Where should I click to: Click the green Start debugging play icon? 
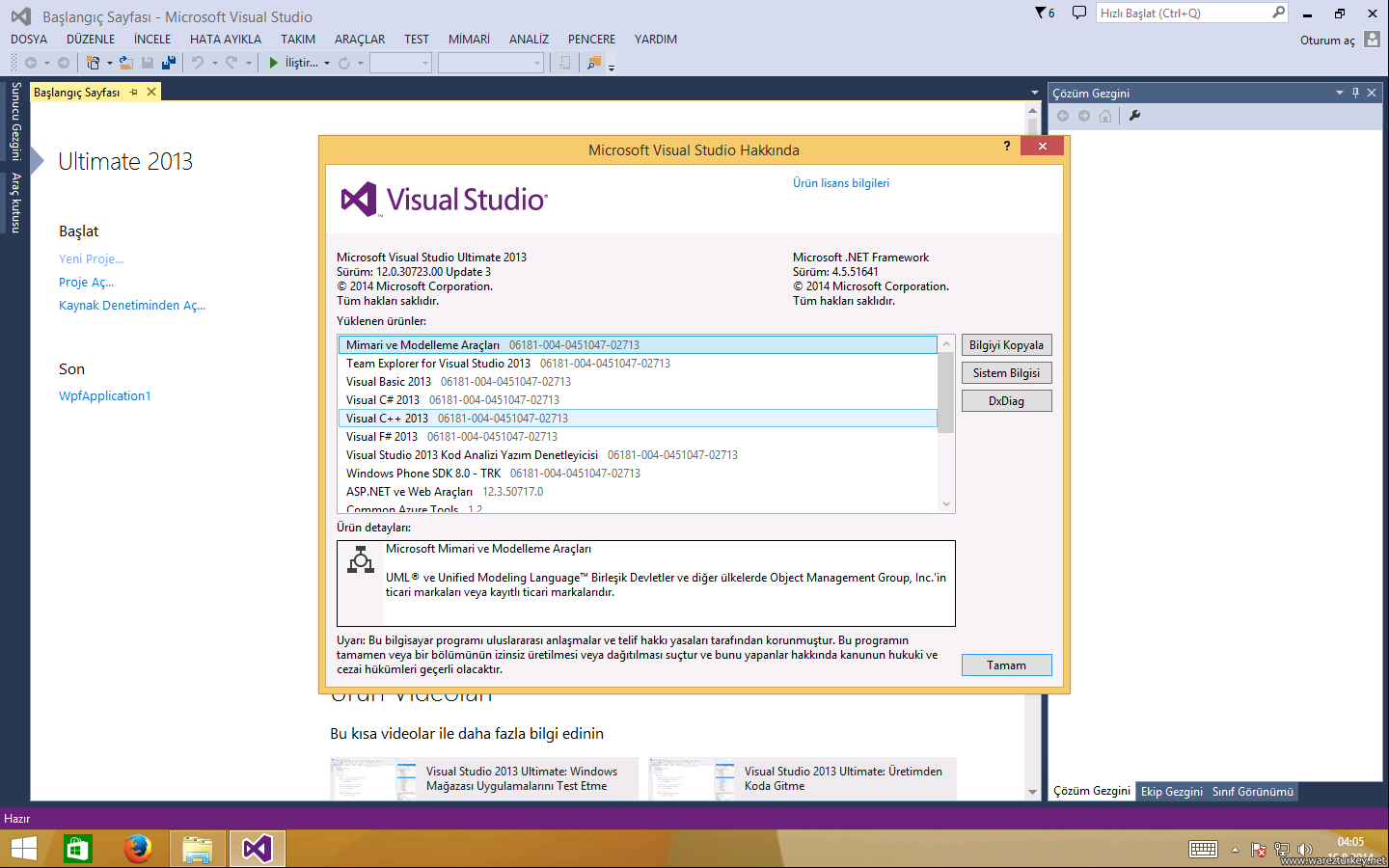click(274, 63)
